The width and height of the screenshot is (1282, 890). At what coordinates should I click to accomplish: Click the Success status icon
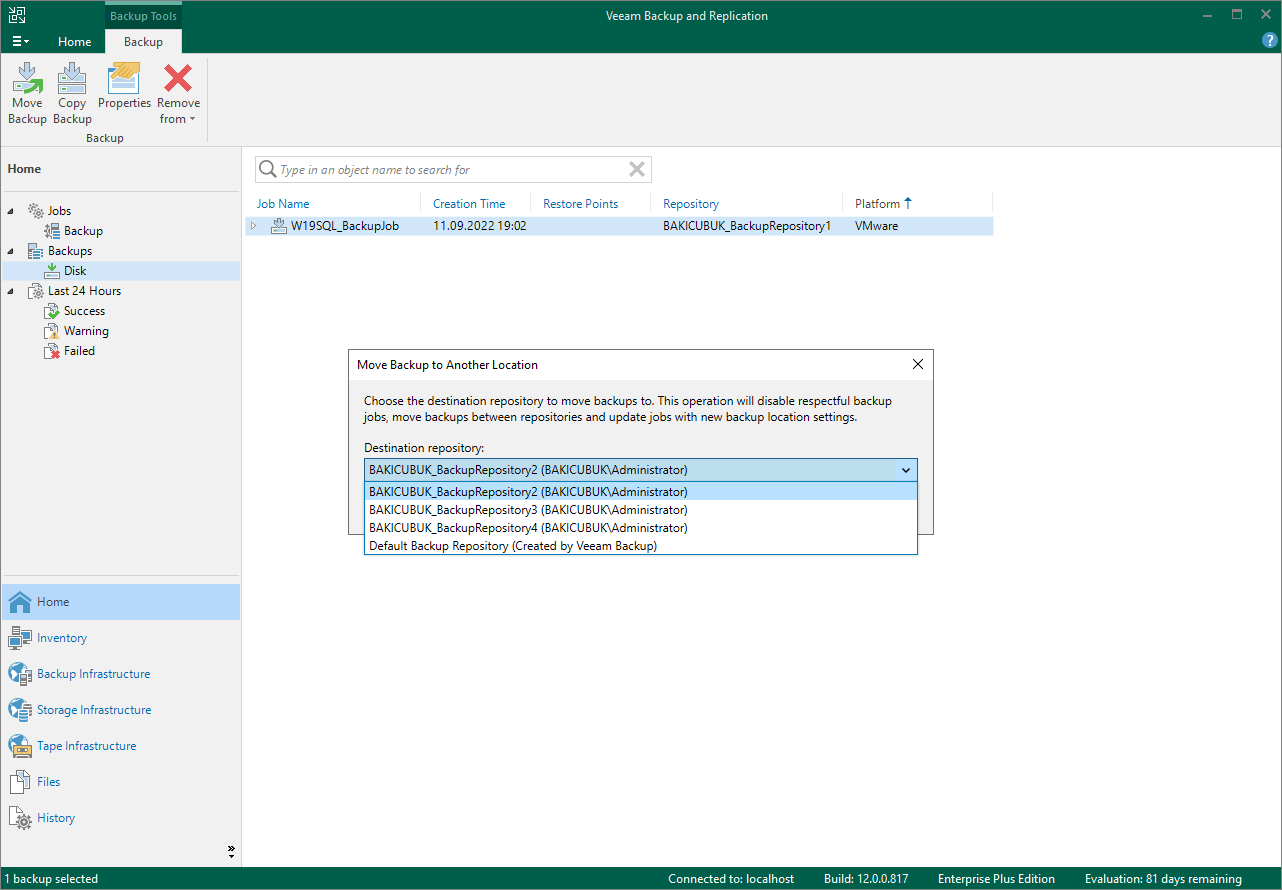52,311
